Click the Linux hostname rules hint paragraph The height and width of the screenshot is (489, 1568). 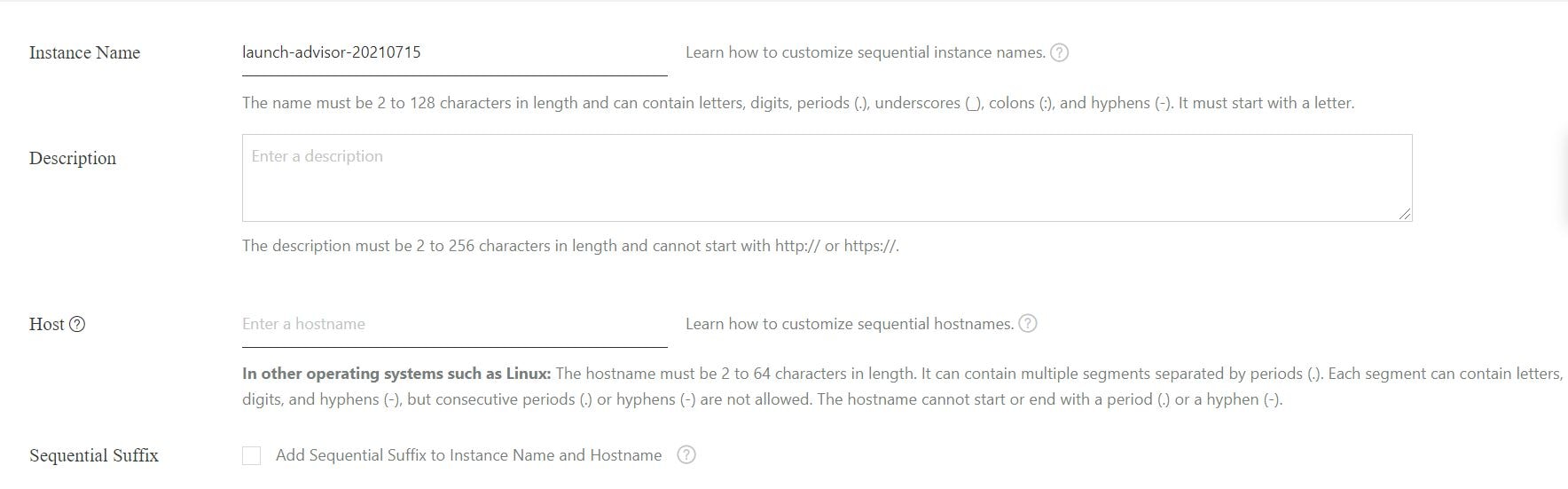[x=902, y=386]
